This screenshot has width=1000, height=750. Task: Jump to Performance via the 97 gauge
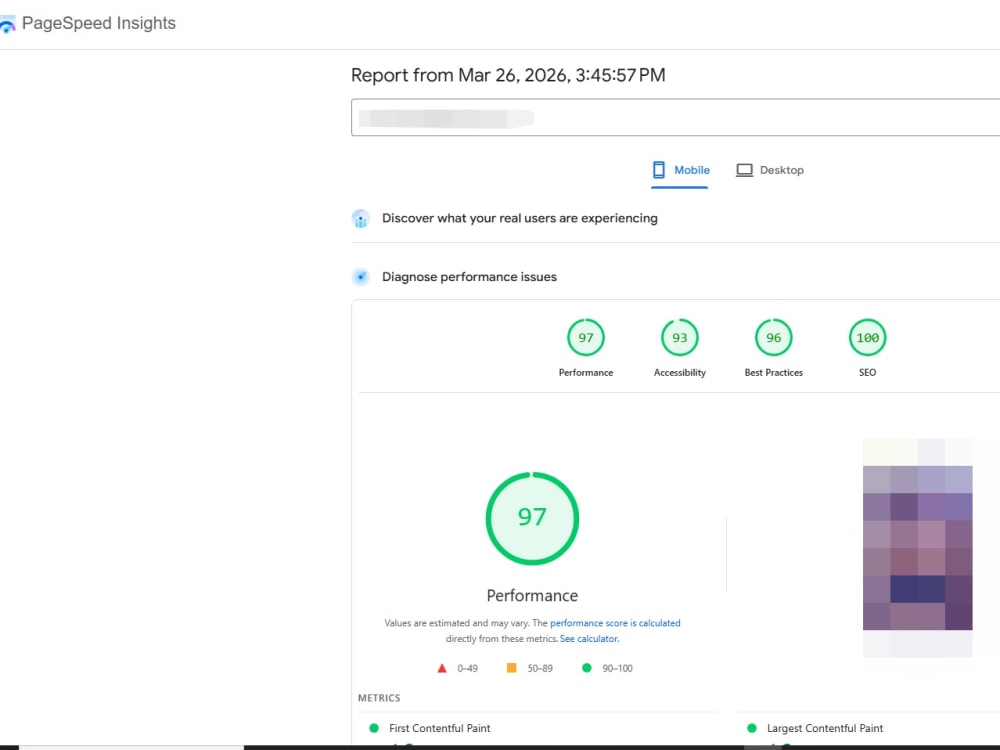585,337
